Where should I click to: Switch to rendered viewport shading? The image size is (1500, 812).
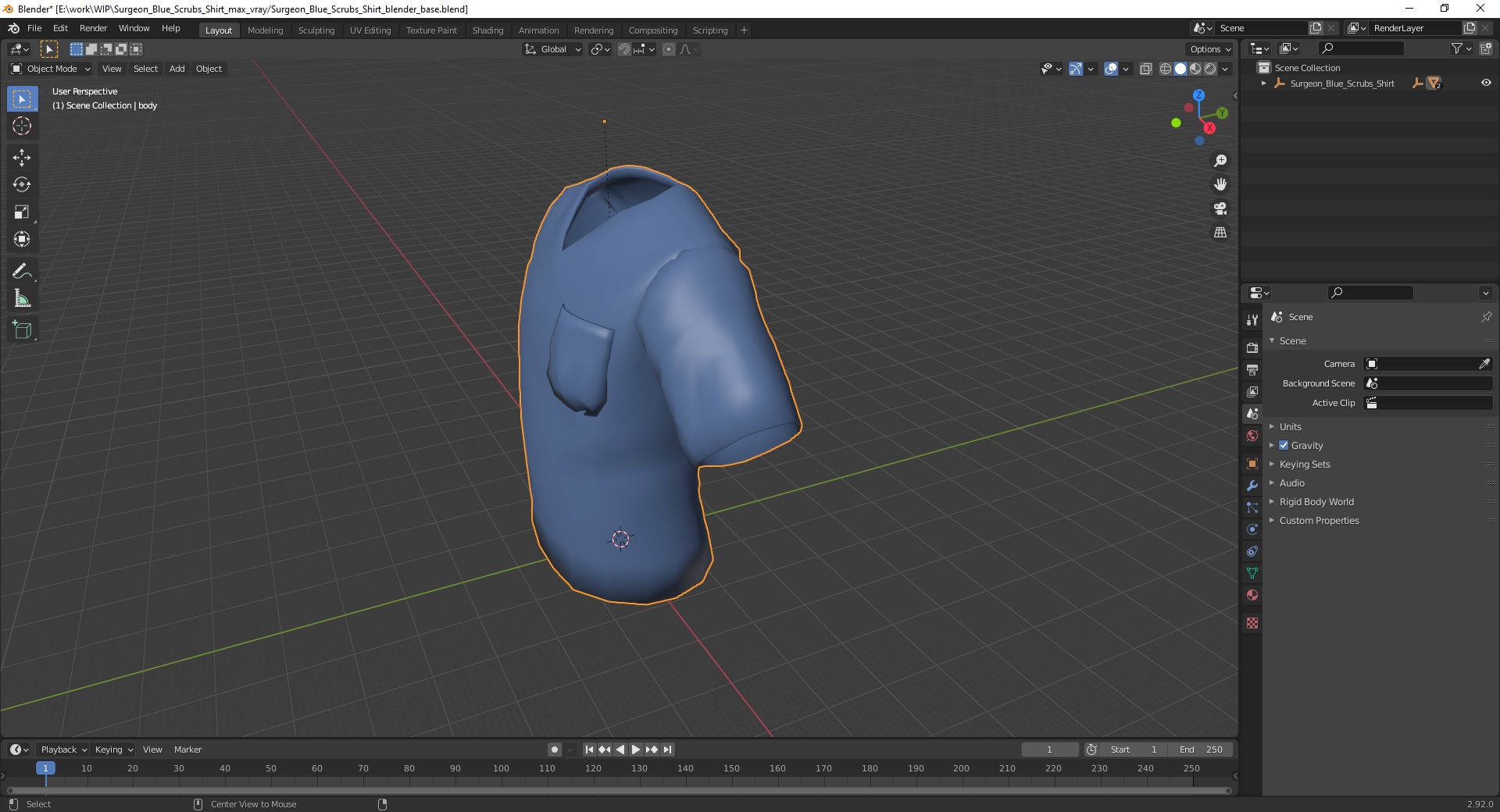point(1210,69)
